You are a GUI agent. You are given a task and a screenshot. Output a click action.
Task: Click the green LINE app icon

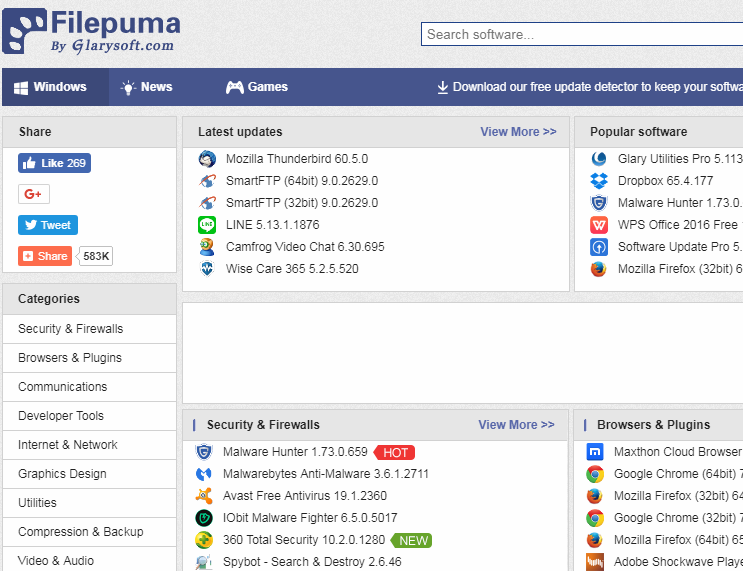pos(207,225)
